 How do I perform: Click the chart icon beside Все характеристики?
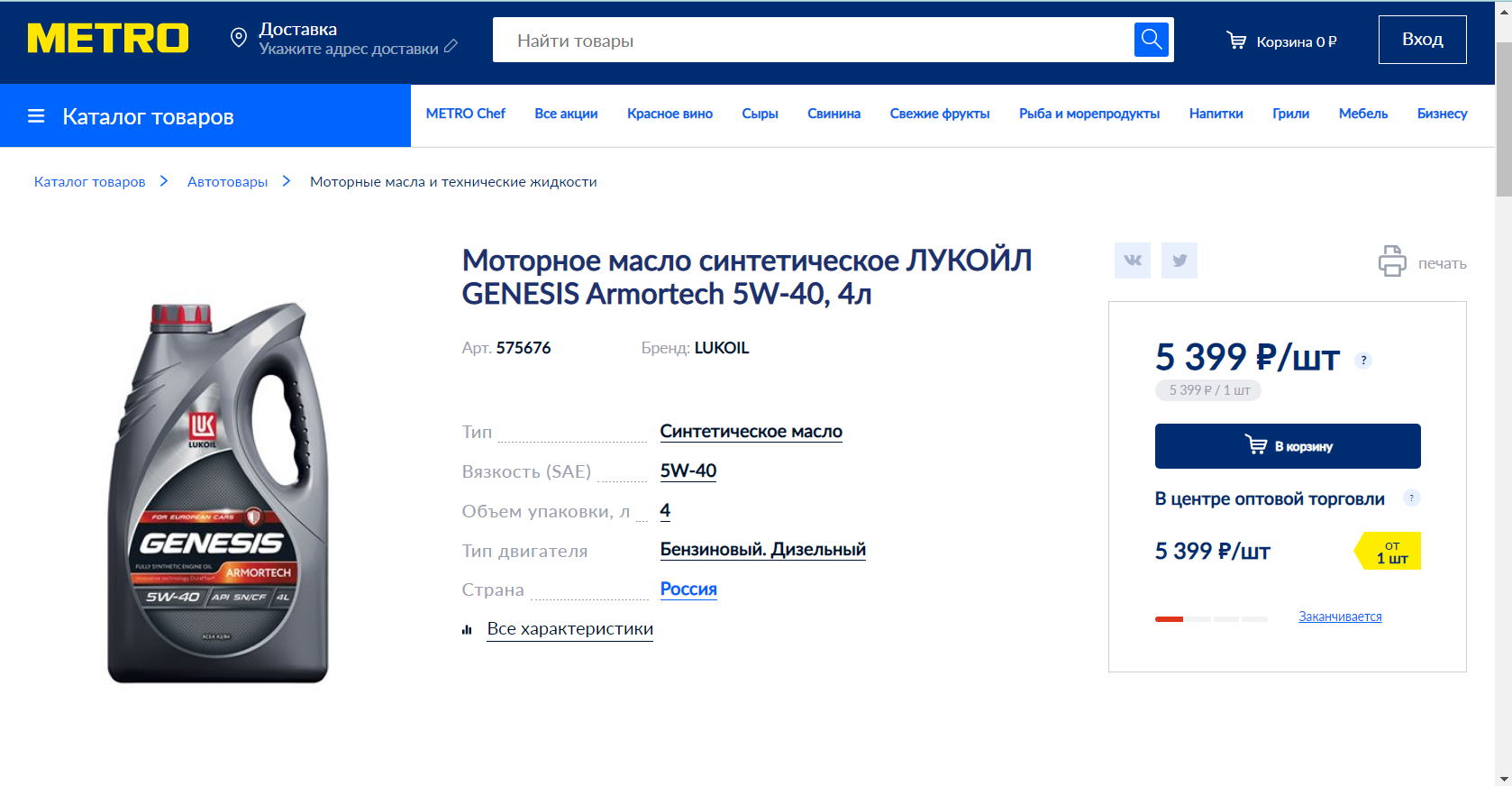coord(467,630)
